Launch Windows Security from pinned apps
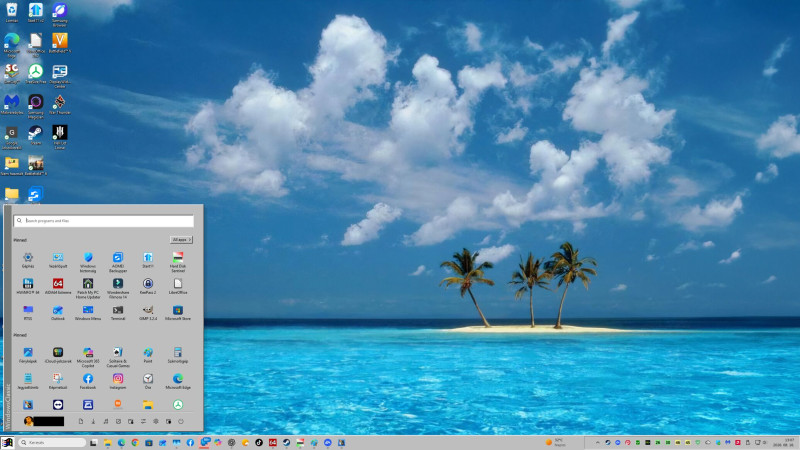800x450 pixels. 88,262
